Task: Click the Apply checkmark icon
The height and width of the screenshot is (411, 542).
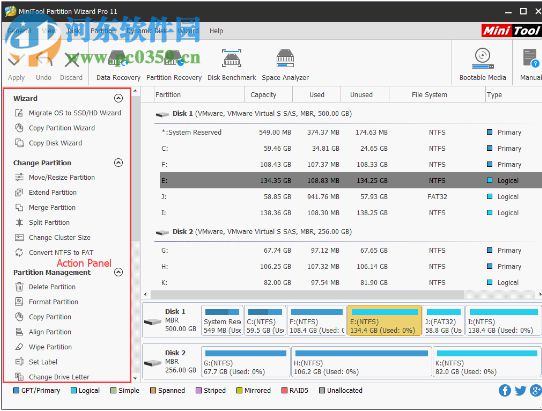Action: coord(16,62)
